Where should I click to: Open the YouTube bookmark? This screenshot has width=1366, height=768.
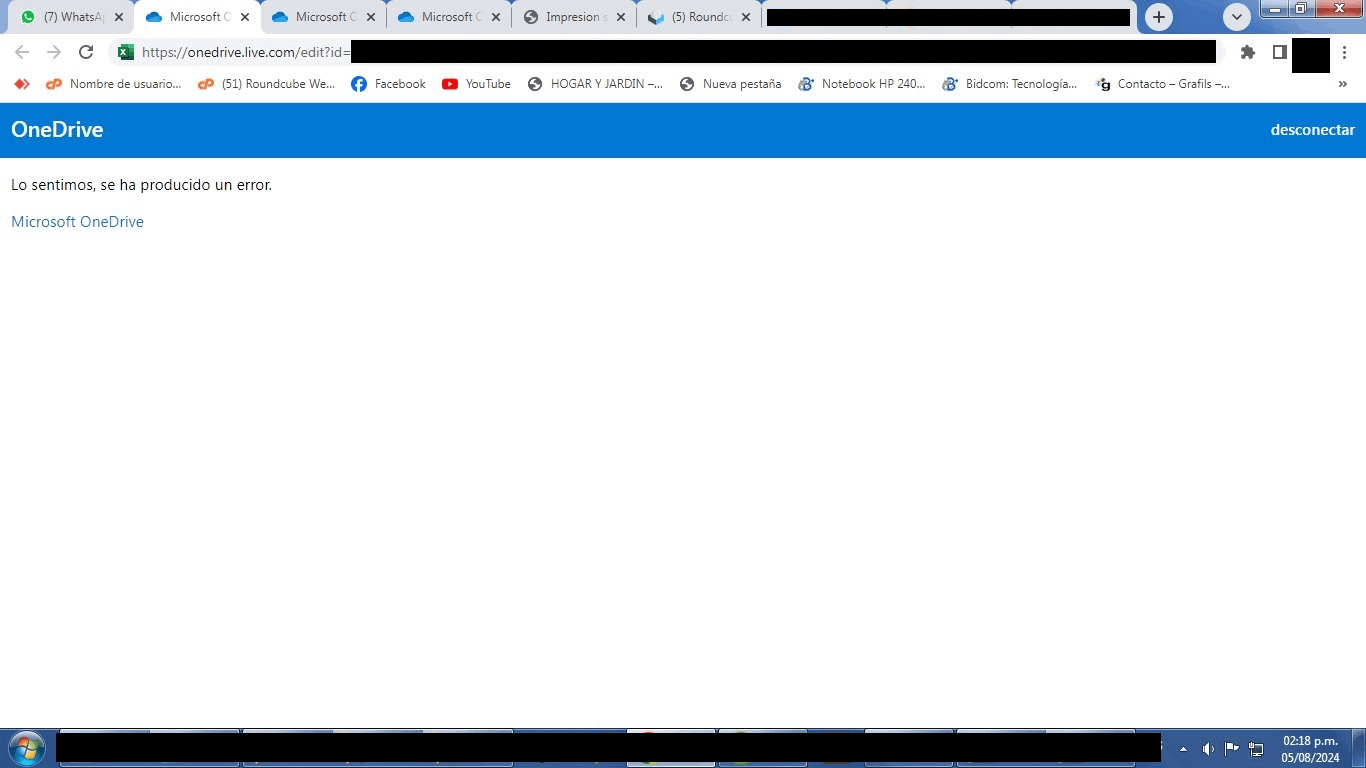(x=477, y=84)
